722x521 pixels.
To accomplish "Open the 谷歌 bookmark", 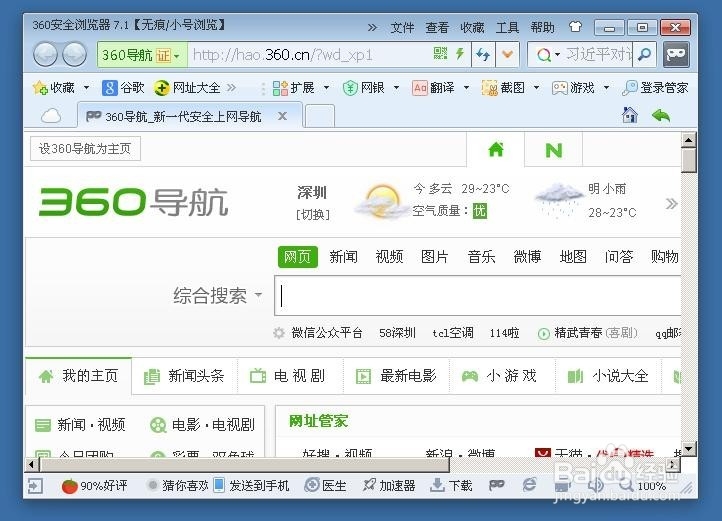I will (123, 88).
